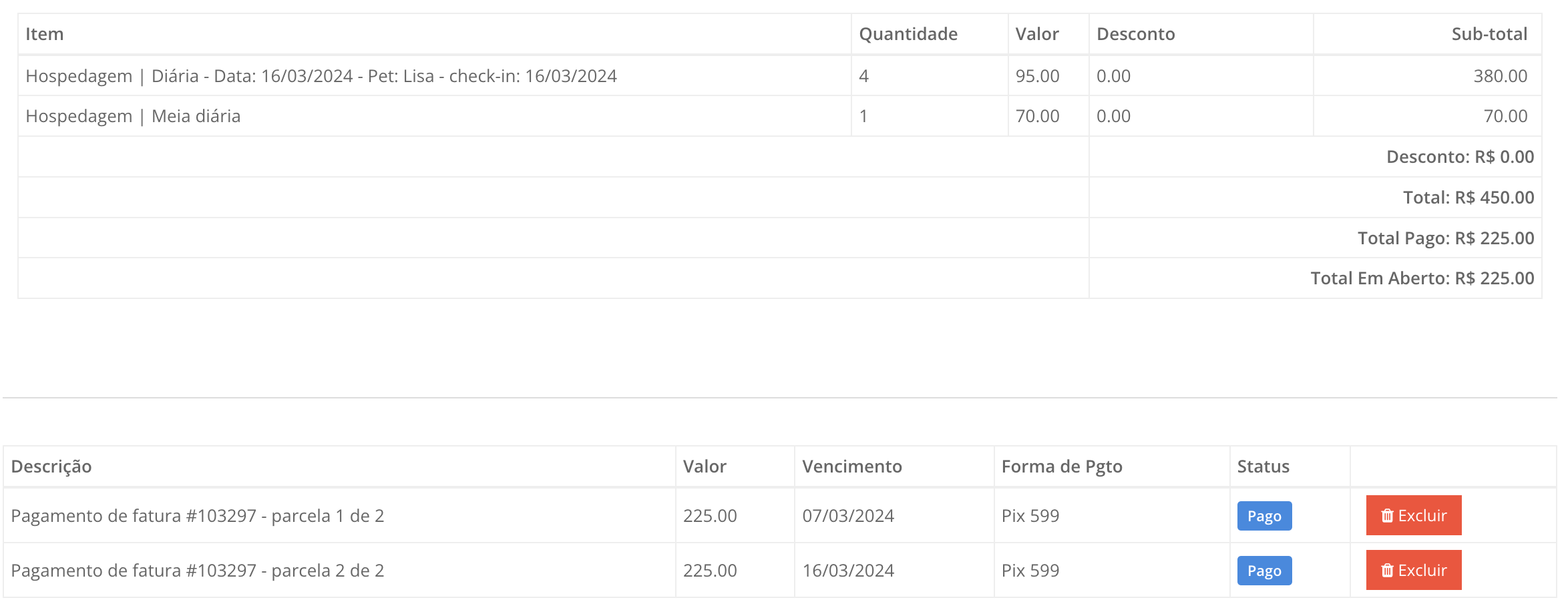Viewport: 1568px width, 614px height.
Task: Select the Hospedagem Meia diária item
Action: 133,116
